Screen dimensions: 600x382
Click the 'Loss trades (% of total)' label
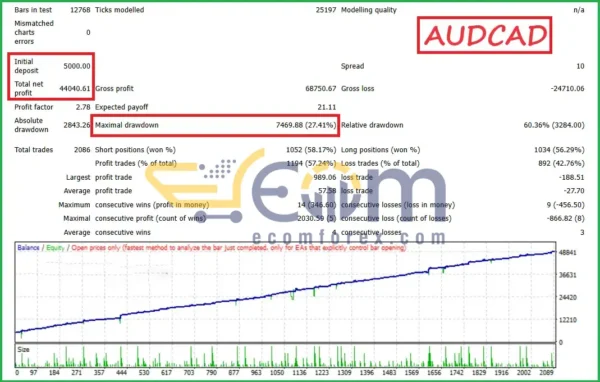380,163
